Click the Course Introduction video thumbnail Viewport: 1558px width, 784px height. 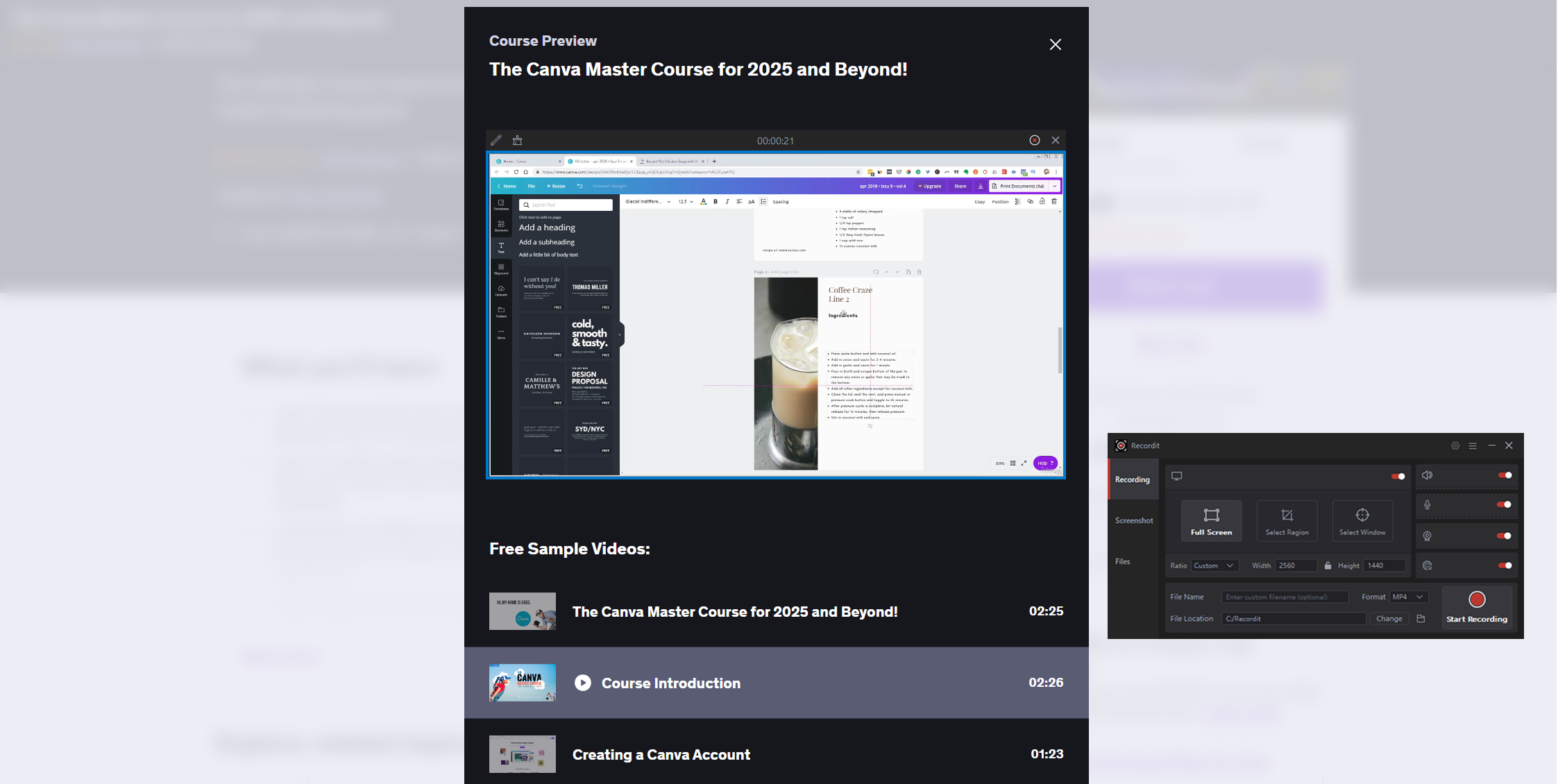523,683
